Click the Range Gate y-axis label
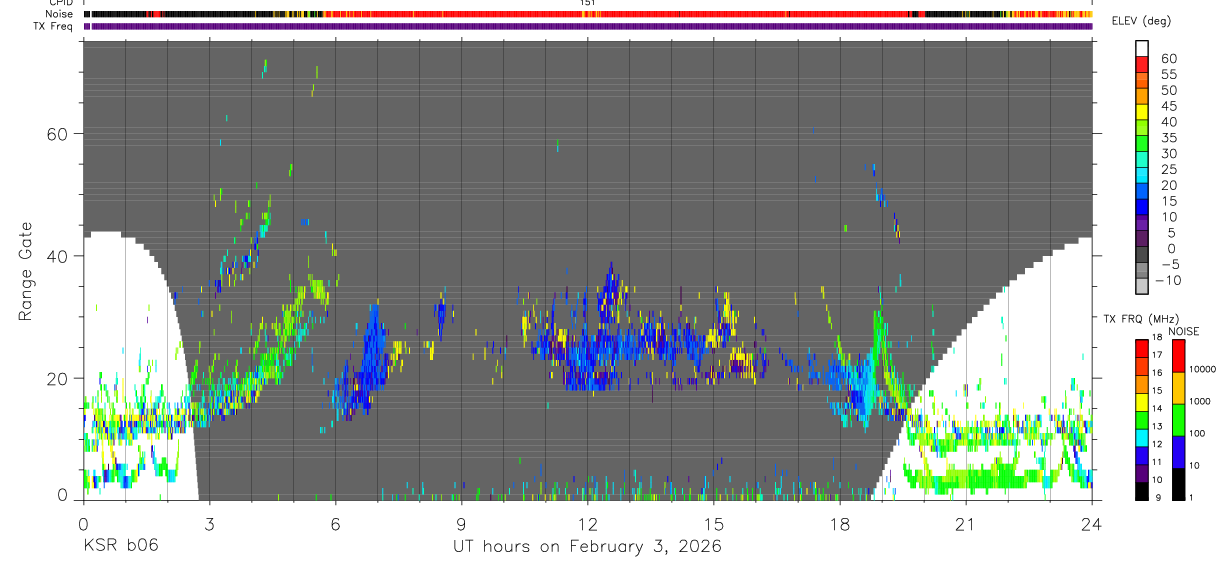 tap(27, 271)
